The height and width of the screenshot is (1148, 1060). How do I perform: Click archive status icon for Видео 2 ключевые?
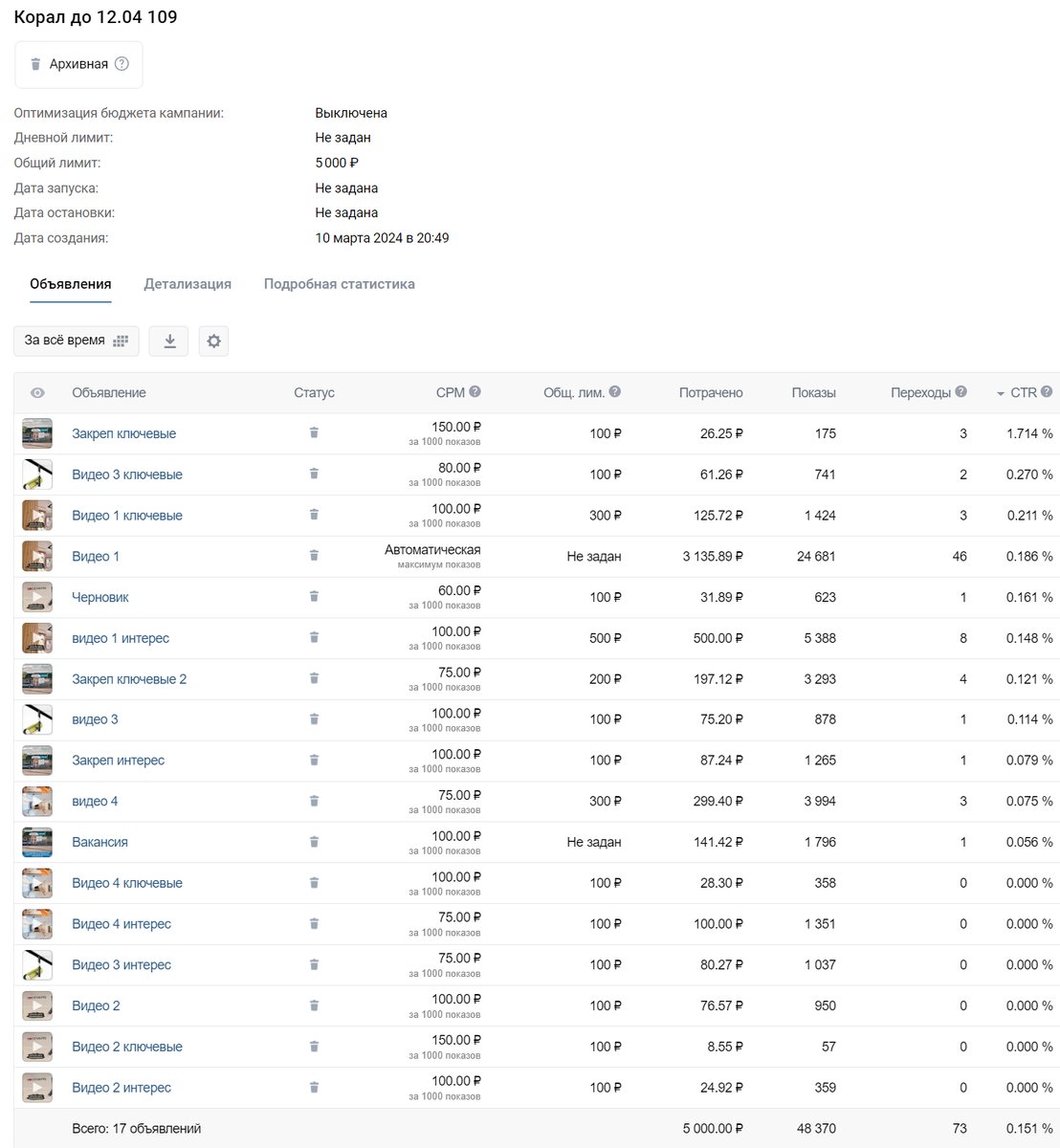click(314, 1047)
